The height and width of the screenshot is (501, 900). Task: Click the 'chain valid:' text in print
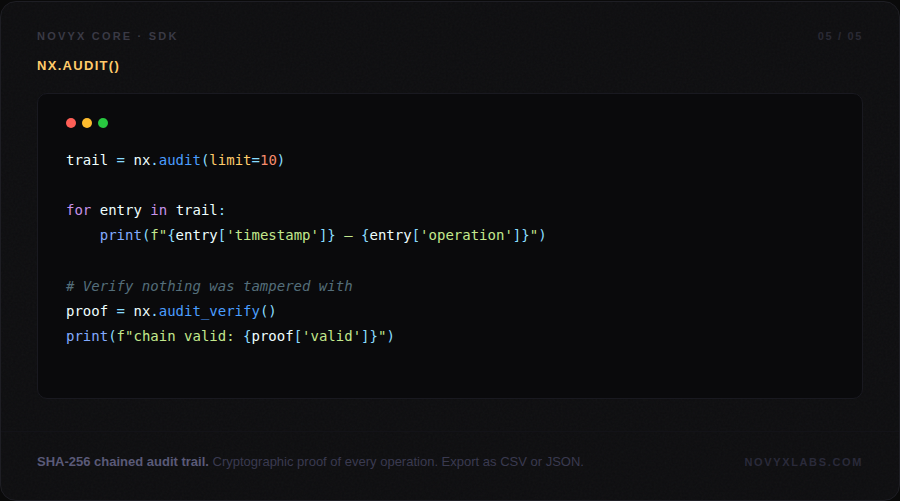click(x=192, y=336)
